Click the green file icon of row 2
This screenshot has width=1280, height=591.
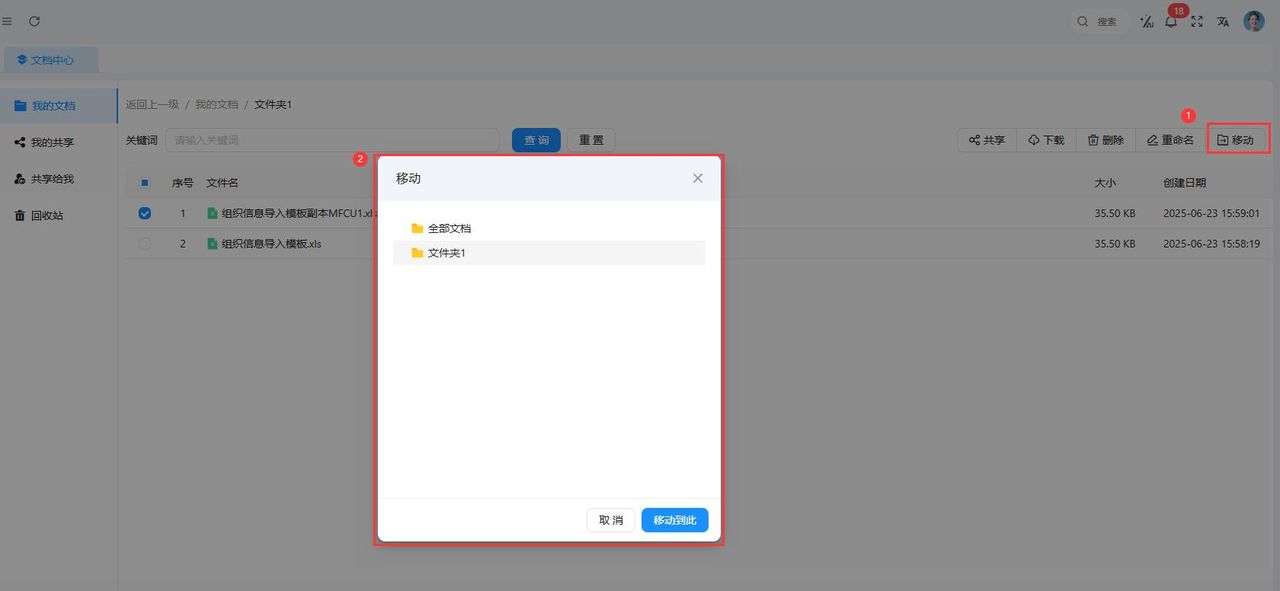tap(212, 243)
